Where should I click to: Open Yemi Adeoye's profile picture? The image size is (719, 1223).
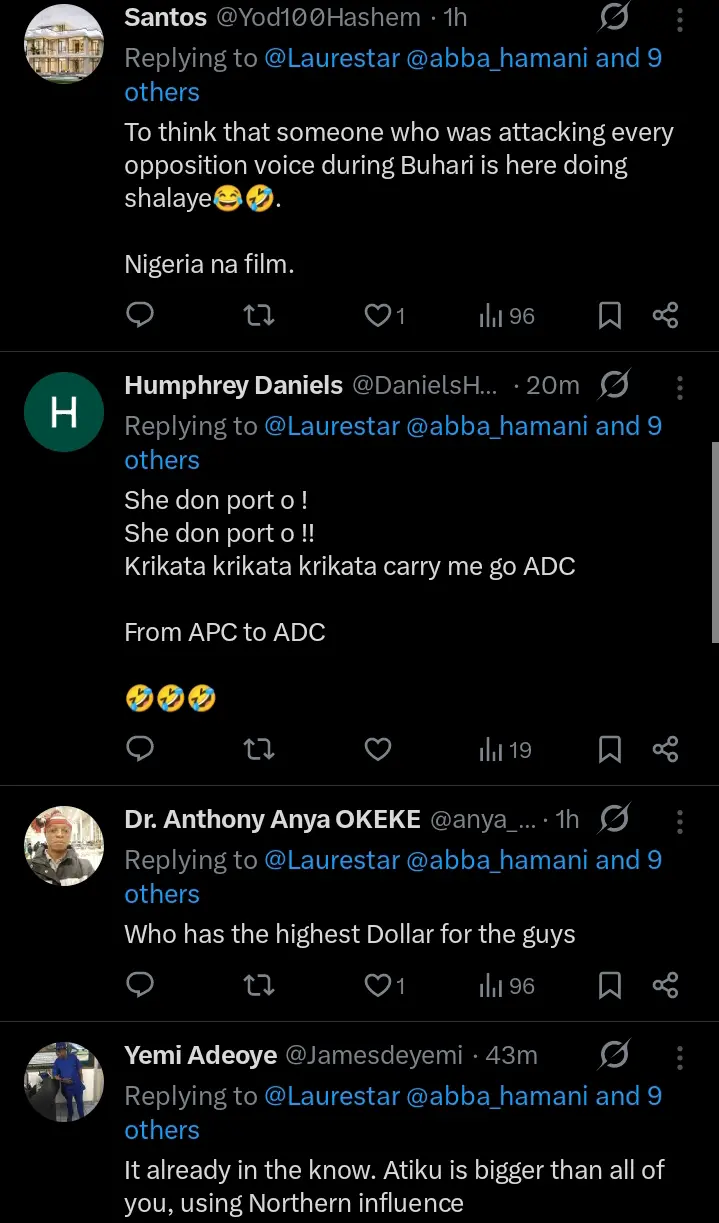point(64,1081)
